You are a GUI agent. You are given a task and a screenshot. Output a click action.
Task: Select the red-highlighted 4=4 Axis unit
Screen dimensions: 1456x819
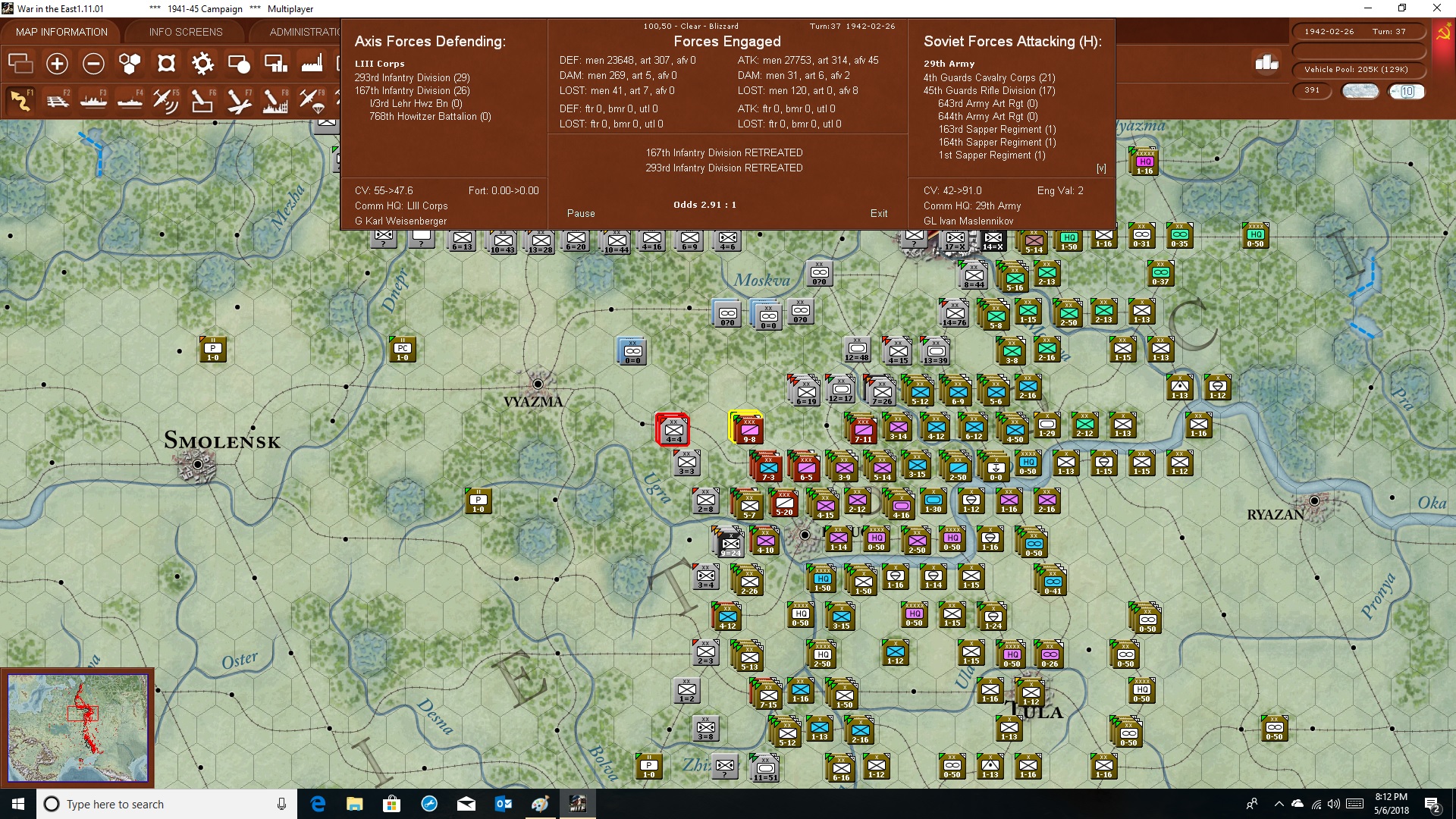coord(673,430)
